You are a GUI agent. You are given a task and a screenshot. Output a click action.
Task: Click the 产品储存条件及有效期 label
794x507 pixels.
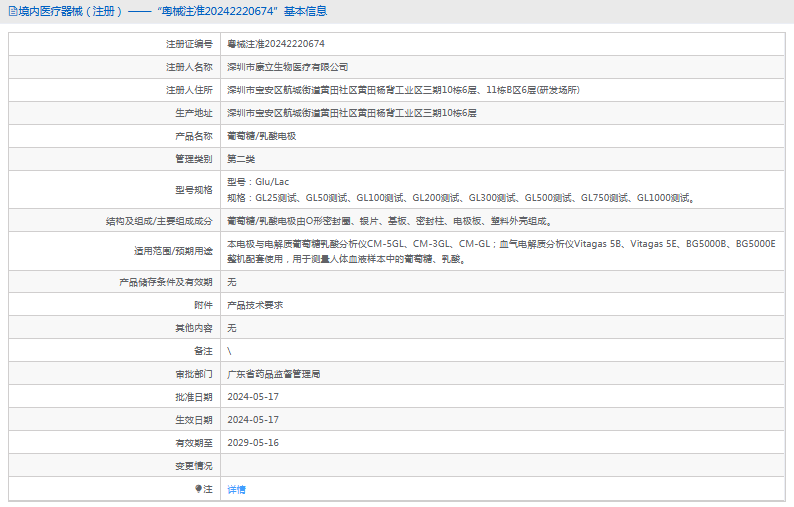[x=166, y=282]
